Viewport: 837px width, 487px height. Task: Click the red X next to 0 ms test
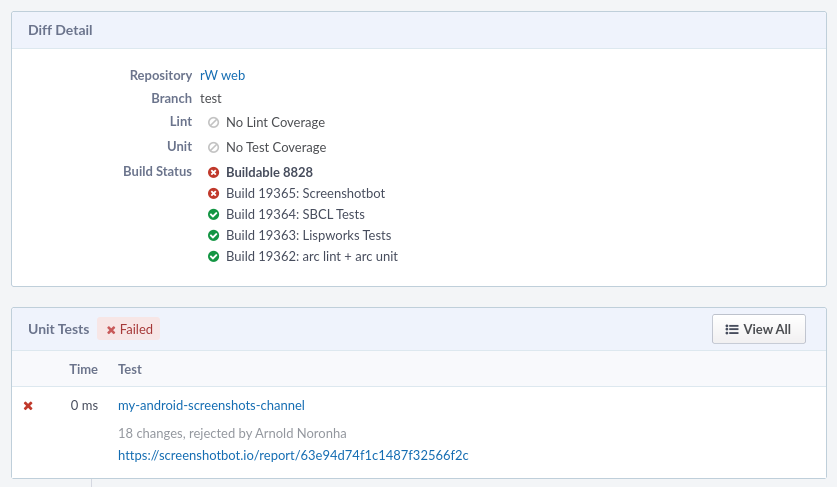28,406
